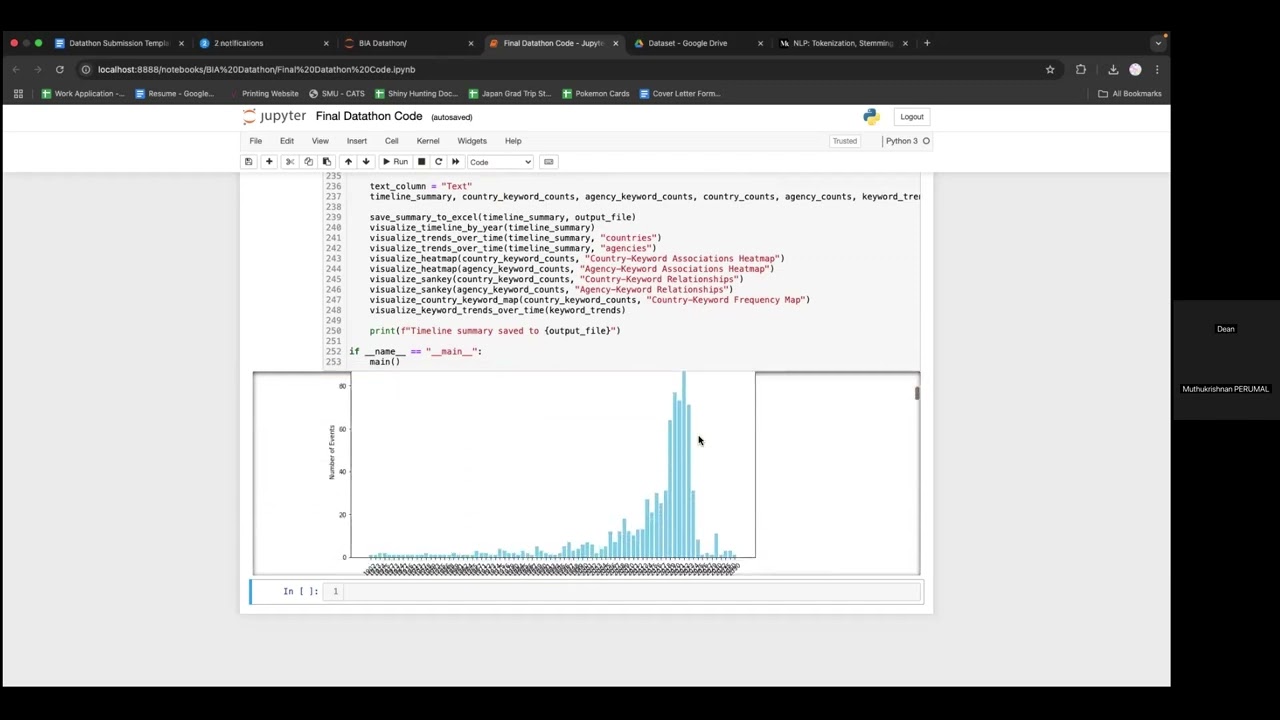Insert a cell below with the plus icon
The height and width of the screenshot is (720, 1280).
[x=269, y=162]
